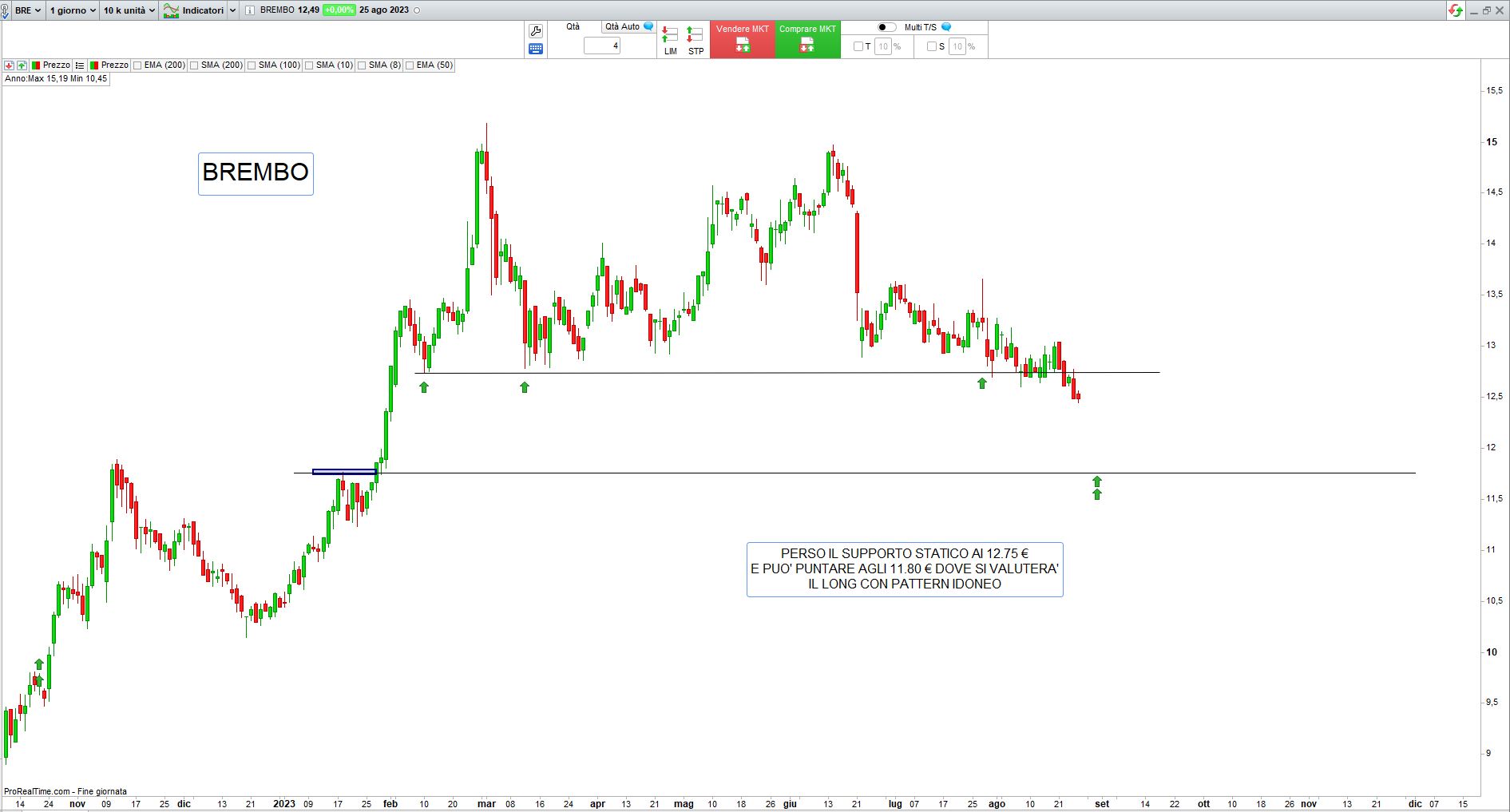The image size is (1510, 812).
Task: Select the STP stop order icon
Action: [696, 41]
